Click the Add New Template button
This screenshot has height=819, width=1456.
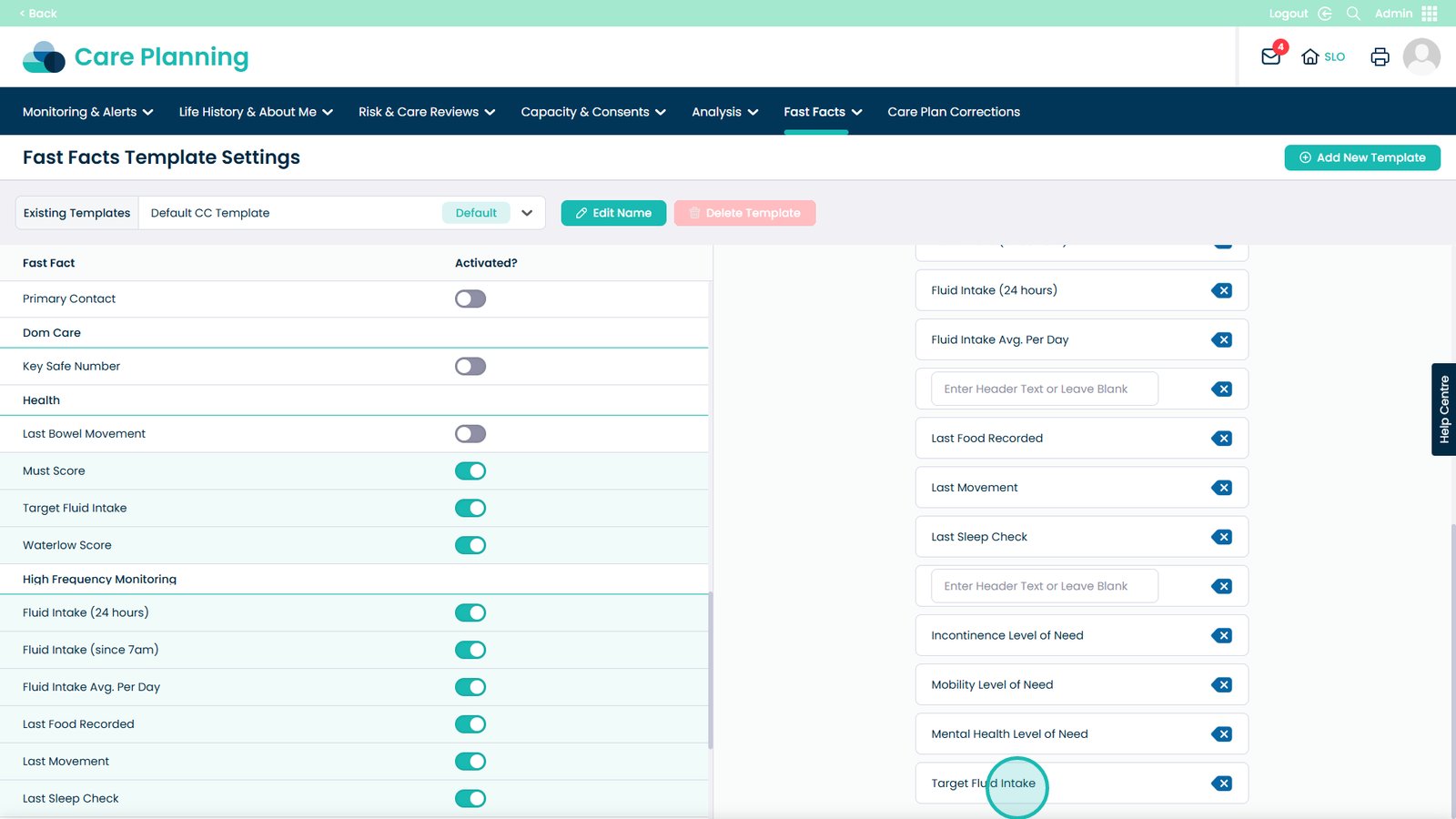[x=1361, y=157]
